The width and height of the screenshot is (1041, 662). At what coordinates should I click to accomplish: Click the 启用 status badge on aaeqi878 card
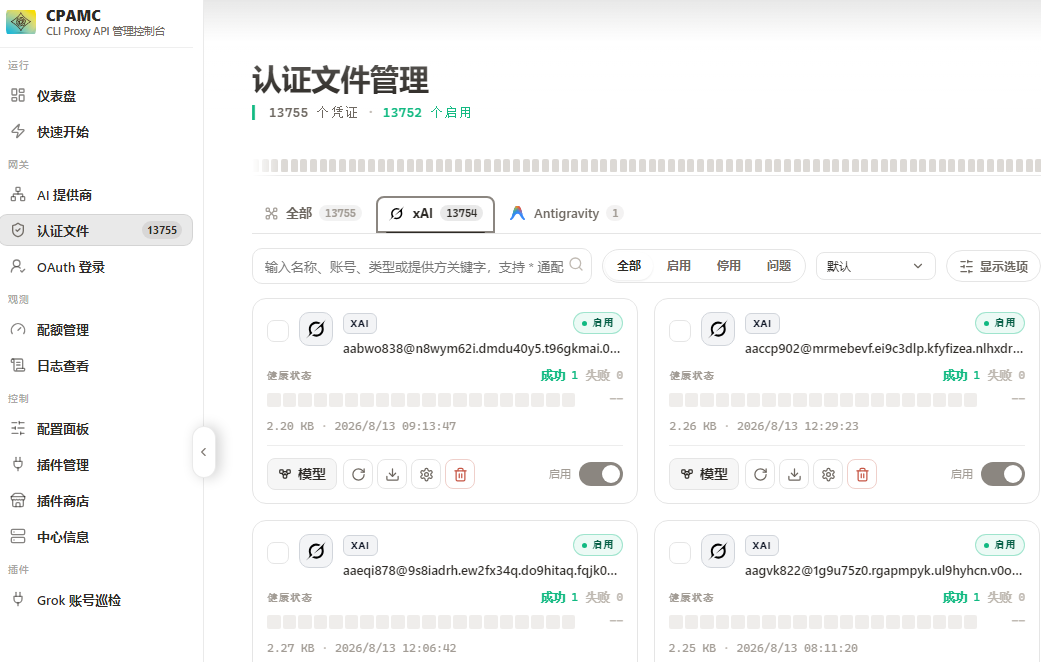click(598, 544)
